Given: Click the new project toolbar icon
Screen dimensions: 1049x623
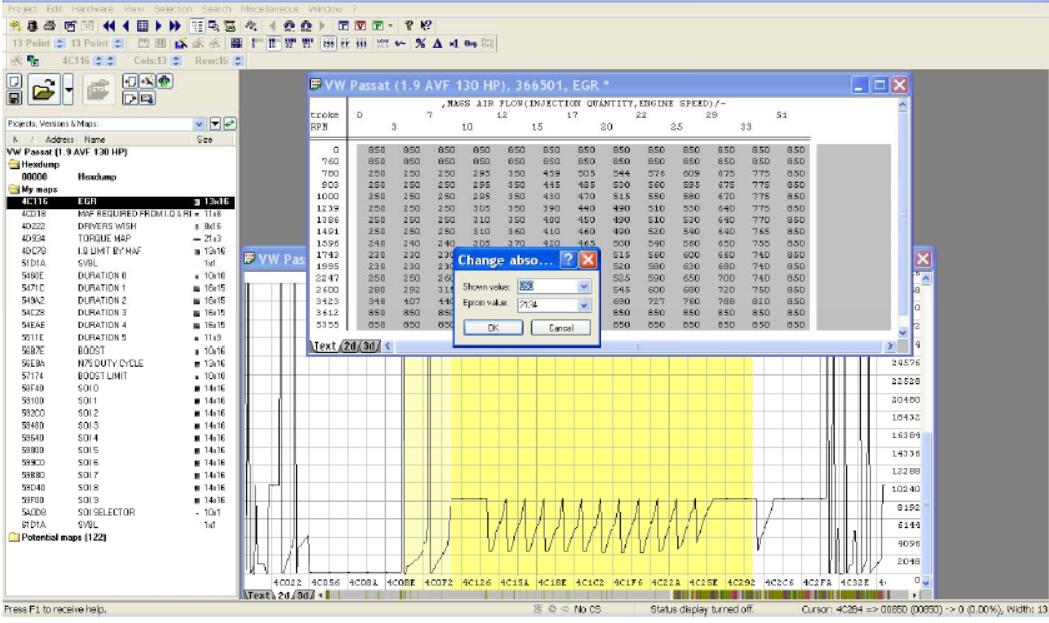Looking at the screenshot, I should tap(15, 26).
